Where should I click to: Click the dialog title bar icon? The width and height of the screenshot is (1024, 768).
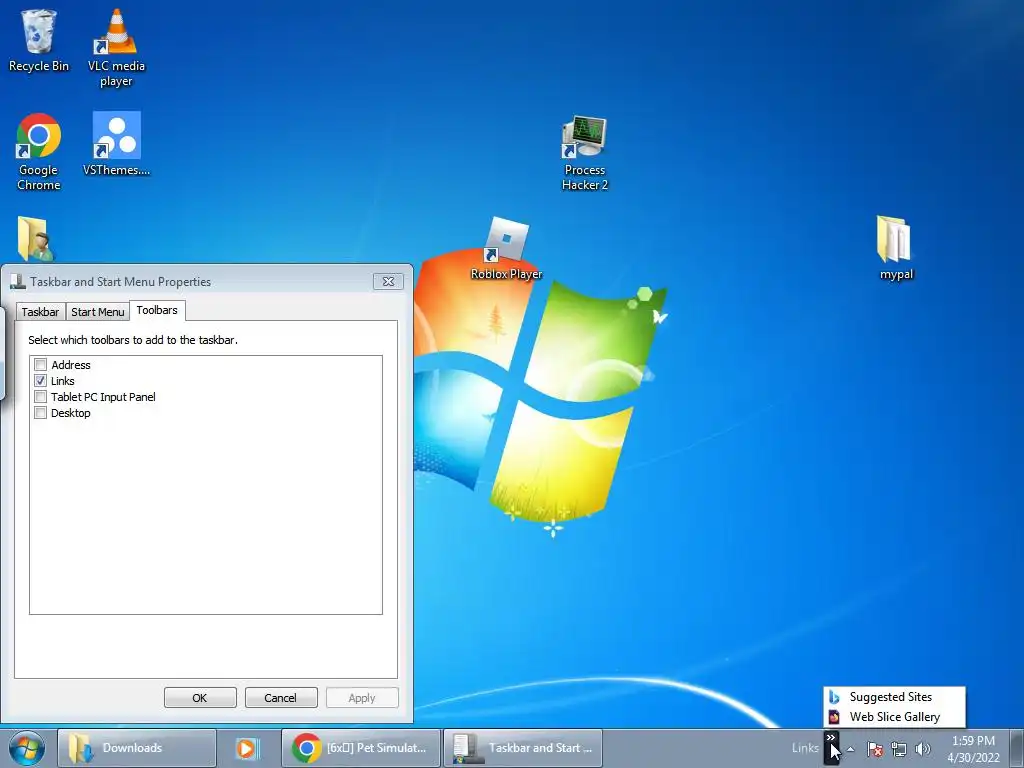[x=18, y=281]
